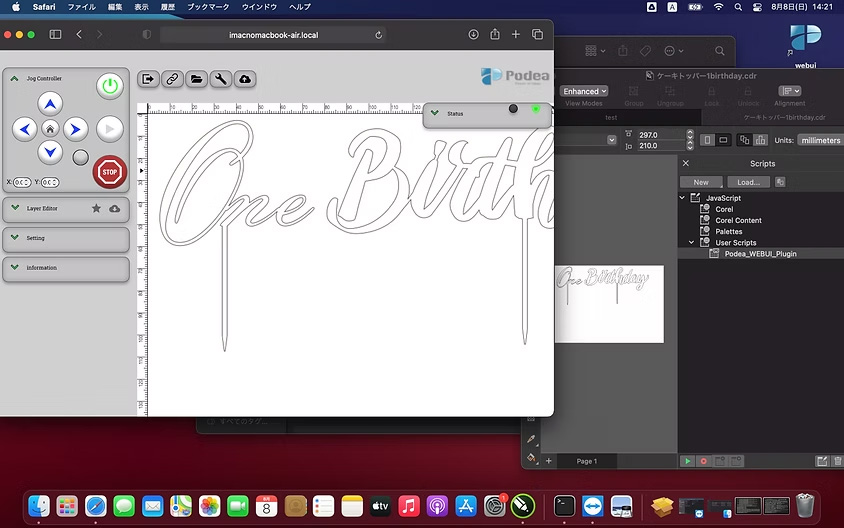Jog the laser head left
Viewport: 844px width, 528px height.
(25, 129)
